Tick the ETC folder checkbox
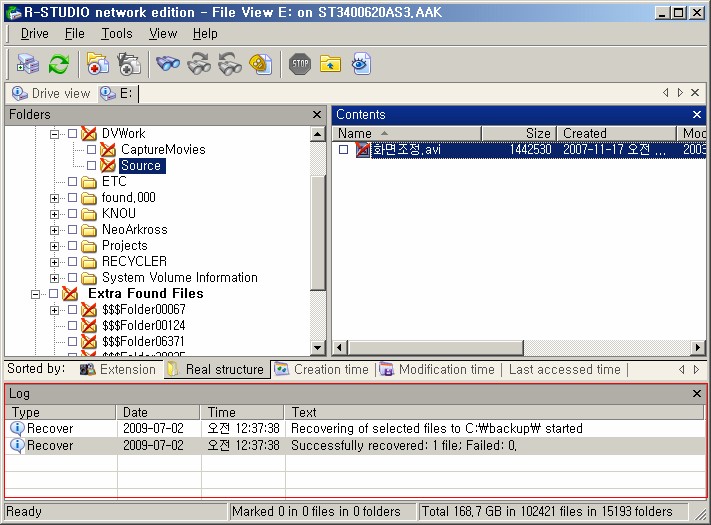711x525 pixels. point(72,182)
